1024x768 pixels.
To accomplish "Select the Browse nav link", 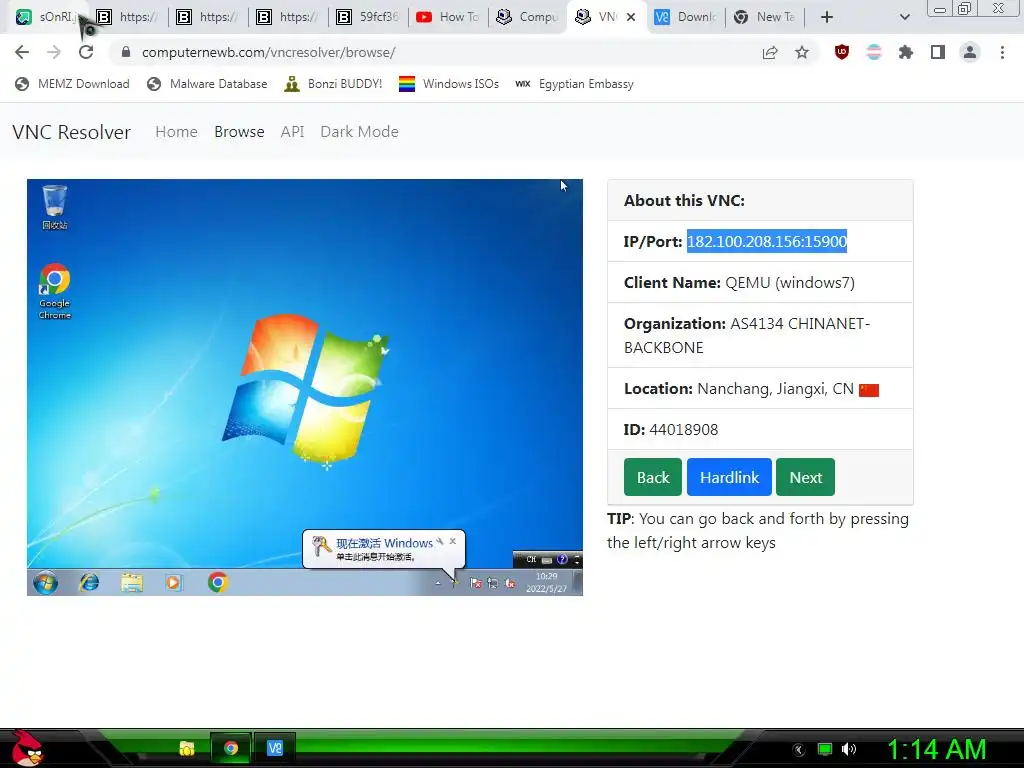I will pos(239,132).
